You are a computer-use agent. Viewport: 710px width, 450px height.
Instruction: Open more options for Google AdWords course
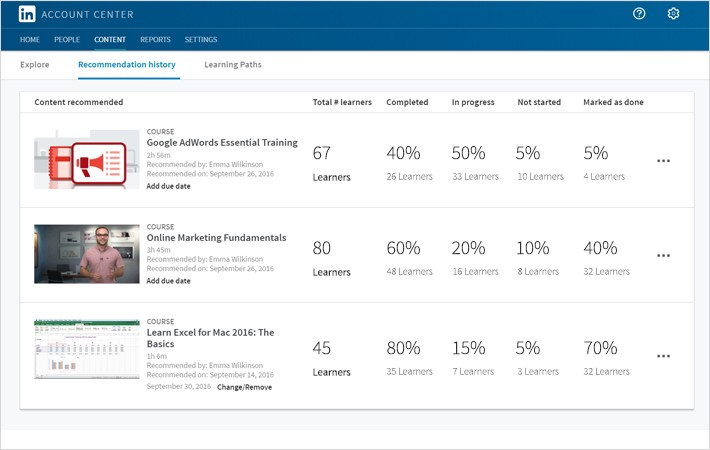pos(663,161)
